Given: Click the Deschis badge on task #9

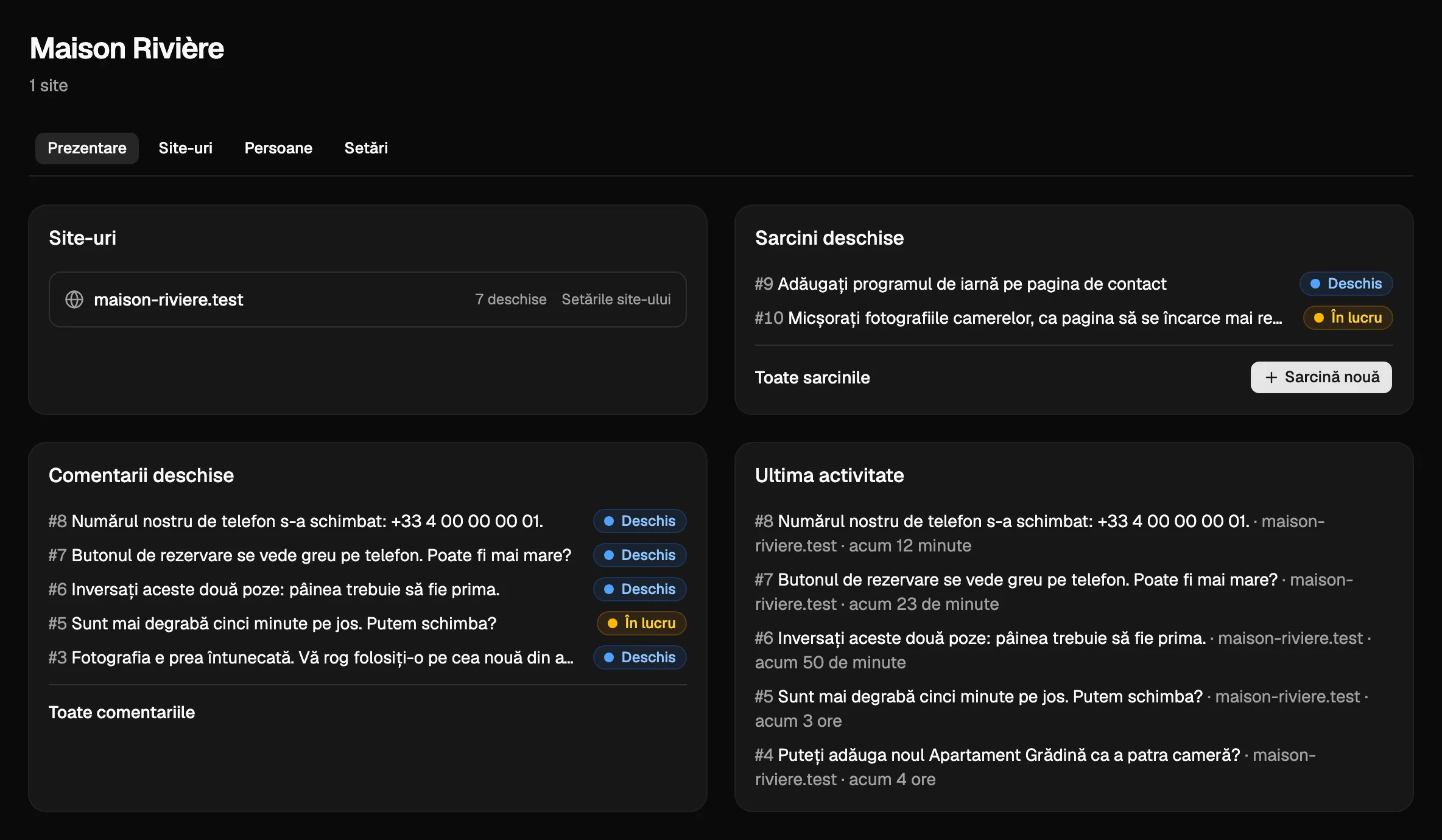Looking at the screenshot, I should (1346, 284).
